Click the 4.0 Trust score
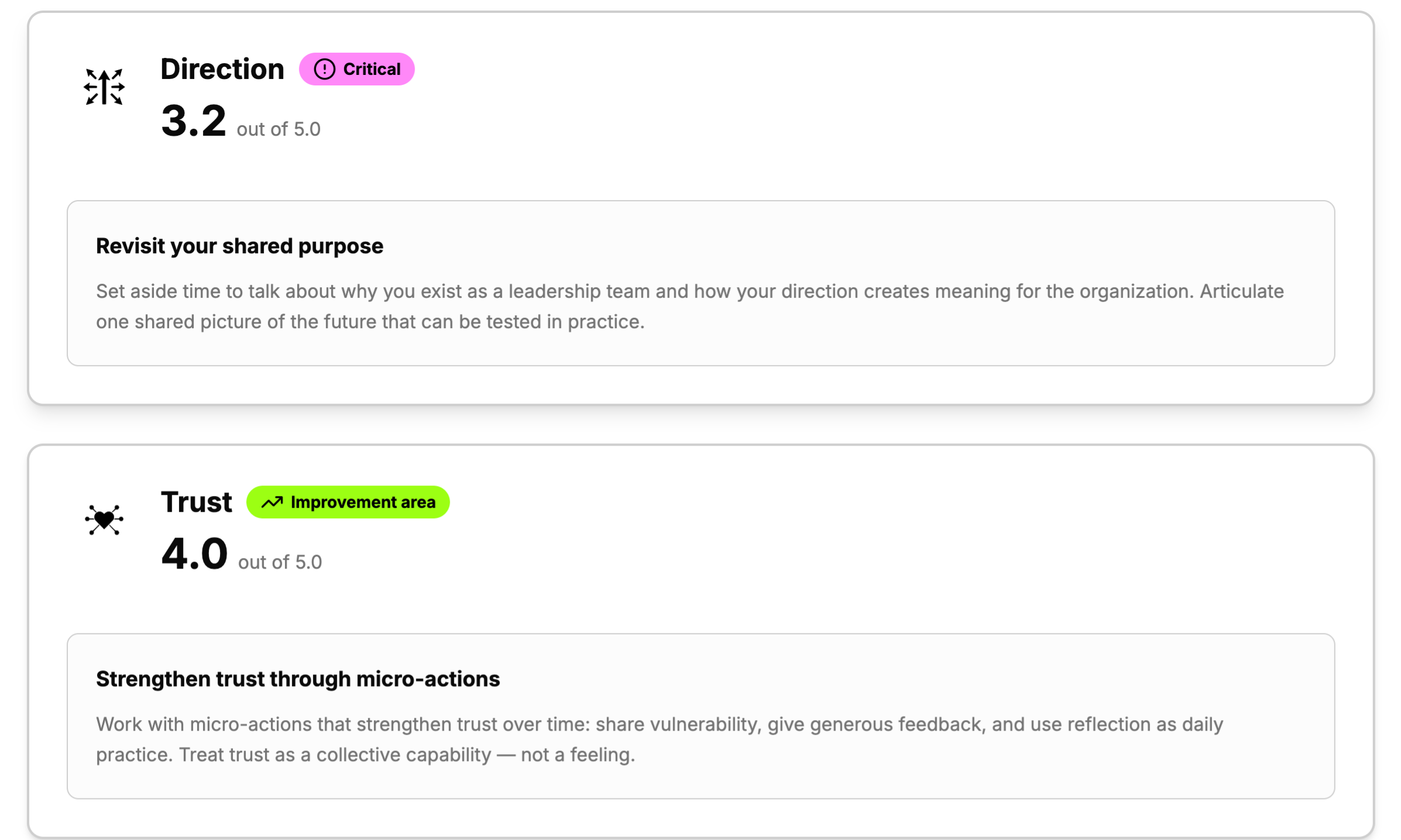The image size is (1401, 840). click(194, 554)
